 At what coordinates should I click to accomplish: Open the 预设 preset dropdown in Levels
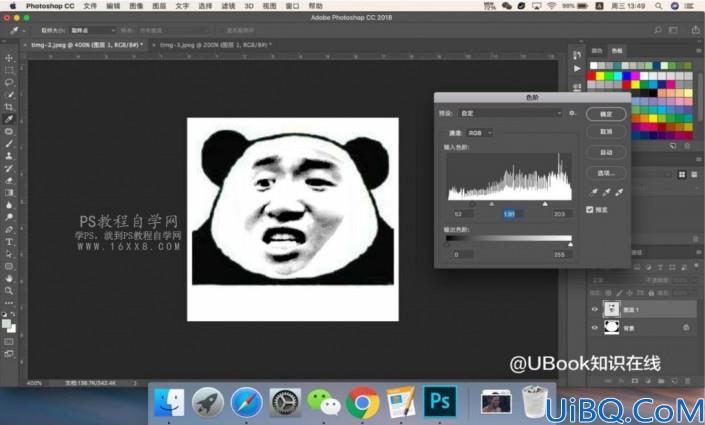[x=510, y=113]
